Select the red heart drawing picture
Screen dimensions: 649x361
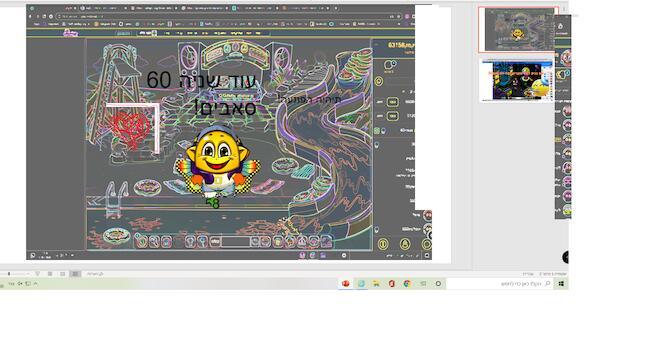coord(132,128)
